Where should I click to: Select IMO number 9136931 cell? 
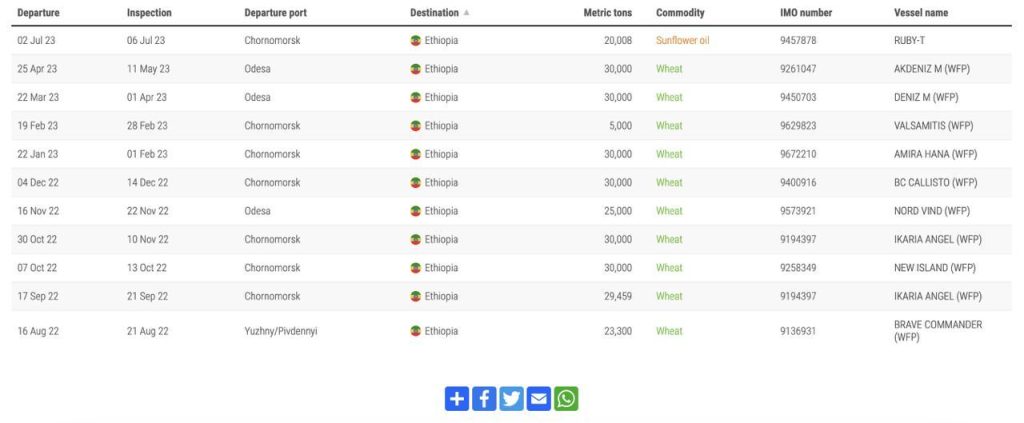click(x=798, y=331)
